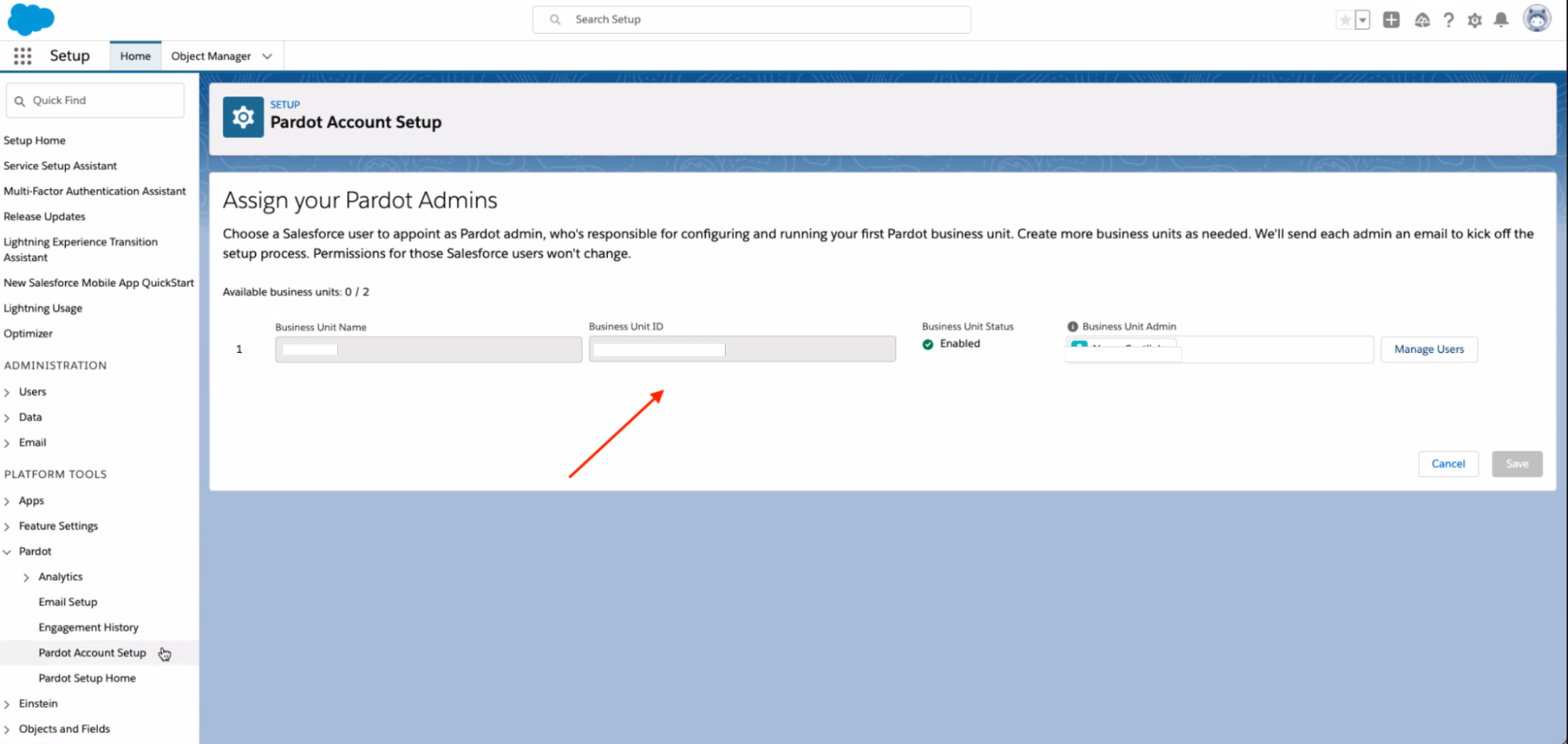Click inside the Search Setup field
The image size is (1568, 744).
point(751,20)
